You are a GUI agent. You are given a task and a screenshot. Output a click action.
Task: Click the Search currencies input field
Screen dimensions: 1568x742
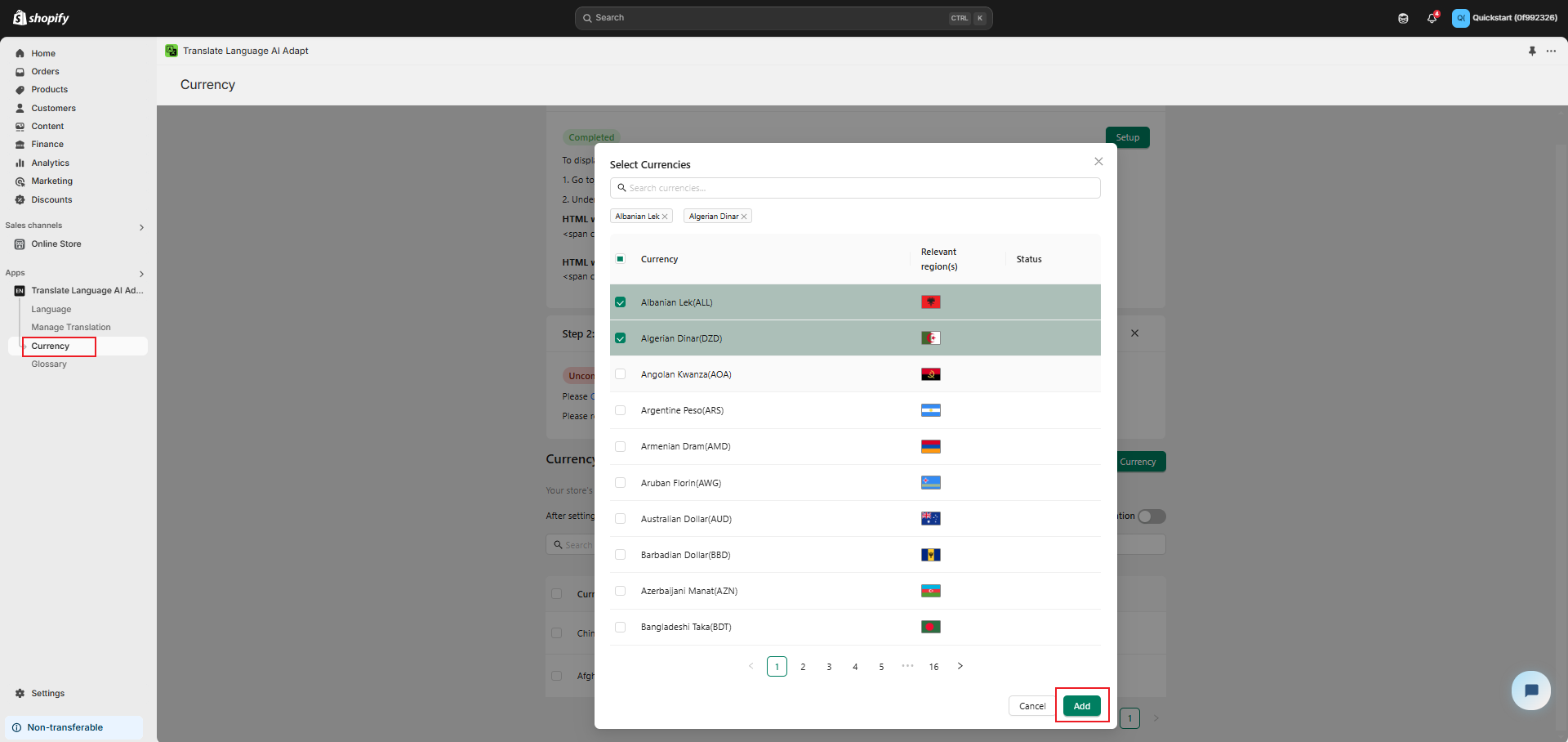pos(854,188)
